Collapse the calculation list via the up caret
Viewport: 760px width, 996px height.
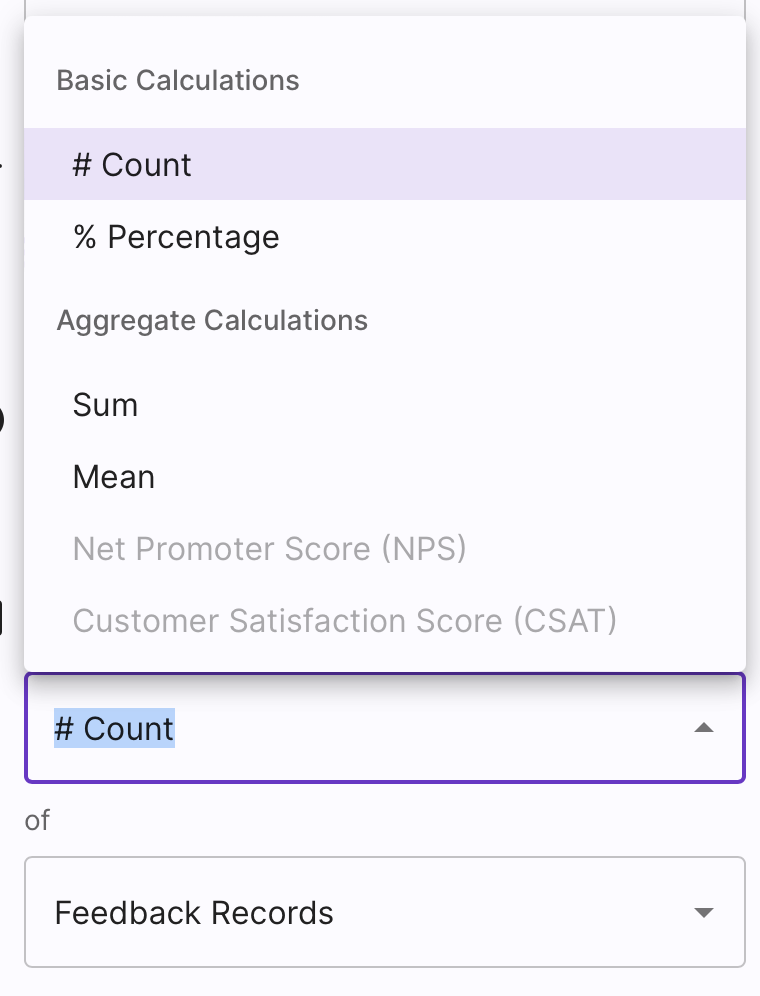click(x=703, y=728)
